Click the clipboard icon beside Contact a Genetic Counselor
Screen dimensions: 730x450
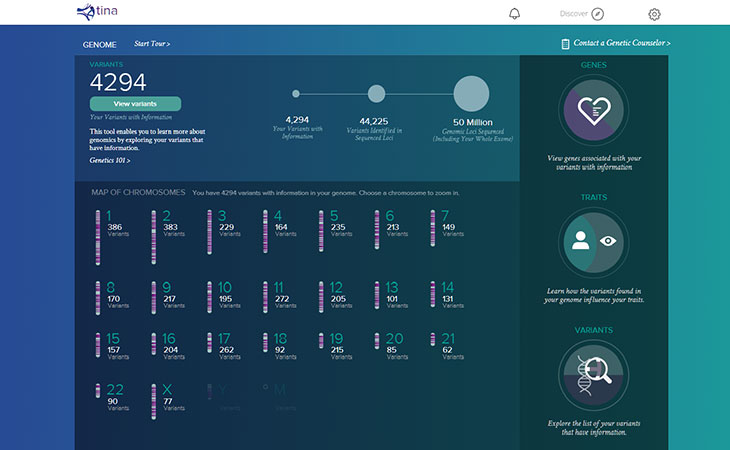click(565, 44)
